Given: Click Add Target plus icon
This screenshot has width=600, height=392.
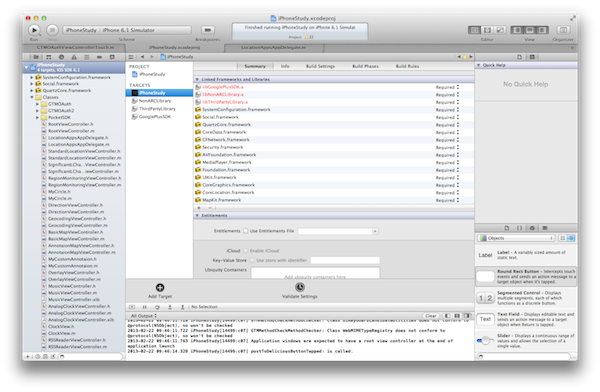Looking at the screenshot, I should coord(160,287).
